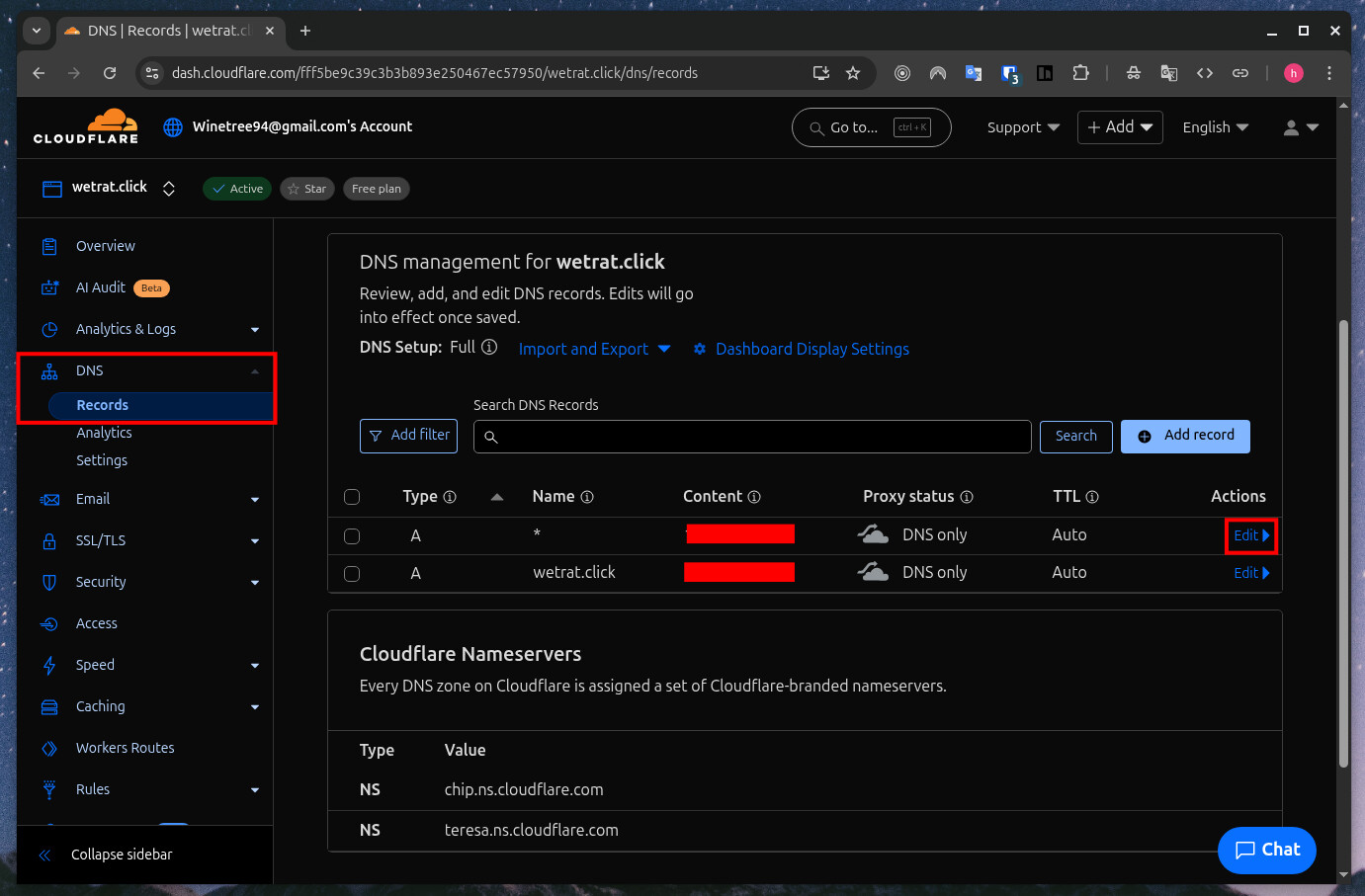Open the browser extensions puzzle icon
The width and height of the screenshot is (1365, 896).
(1080, 73)
